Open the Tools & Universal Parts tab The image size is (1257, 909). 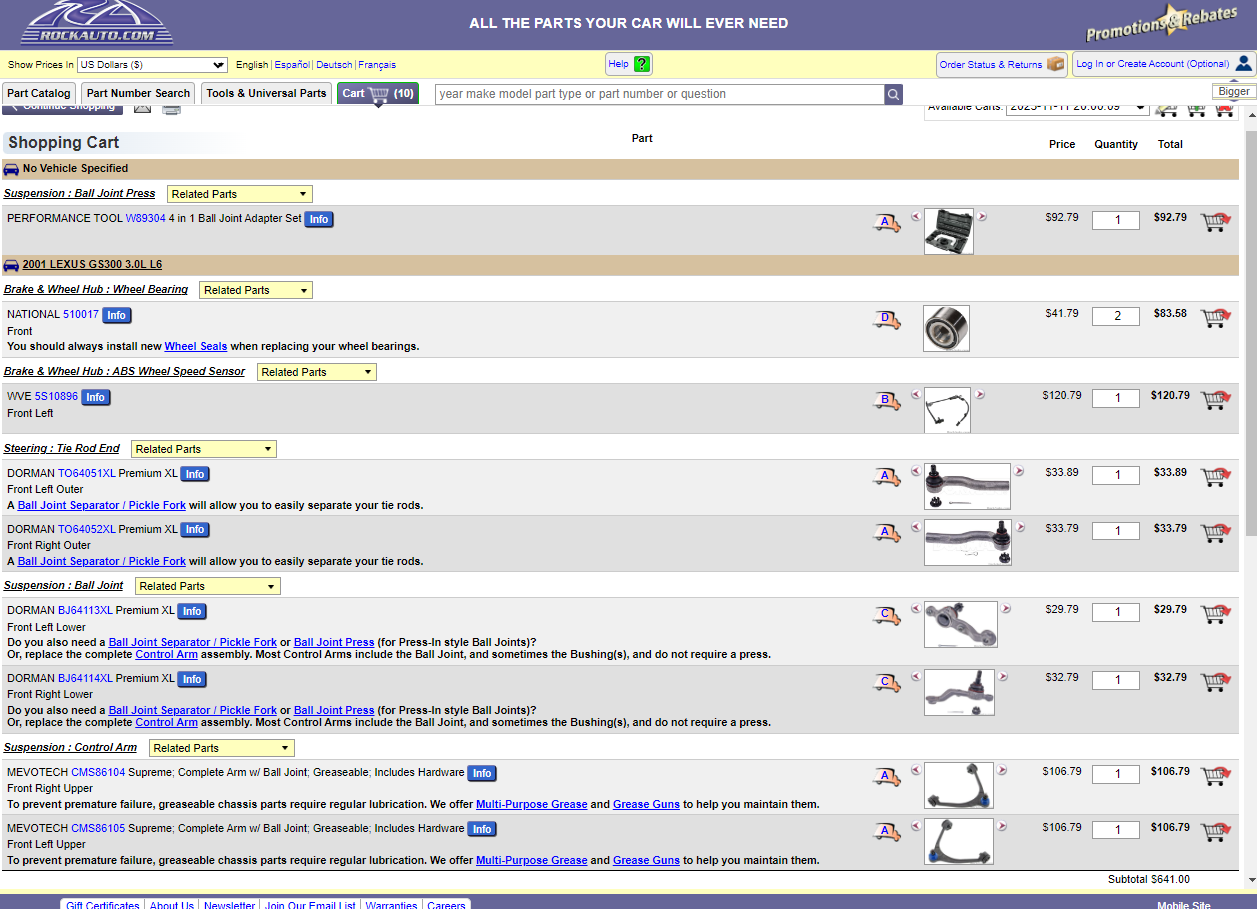266,93
